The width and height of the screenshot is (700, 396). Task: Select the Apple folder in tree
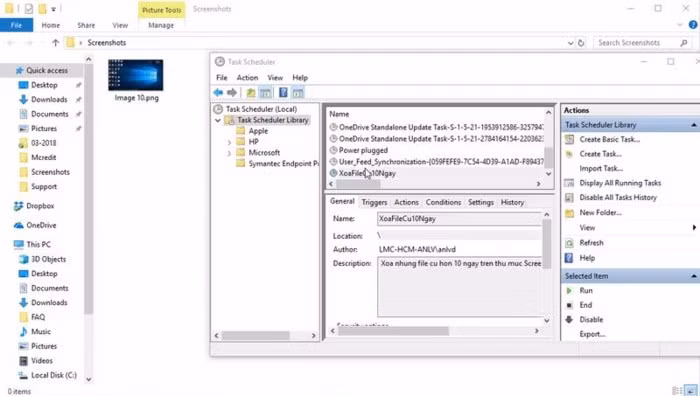click(x=258, y=131)
